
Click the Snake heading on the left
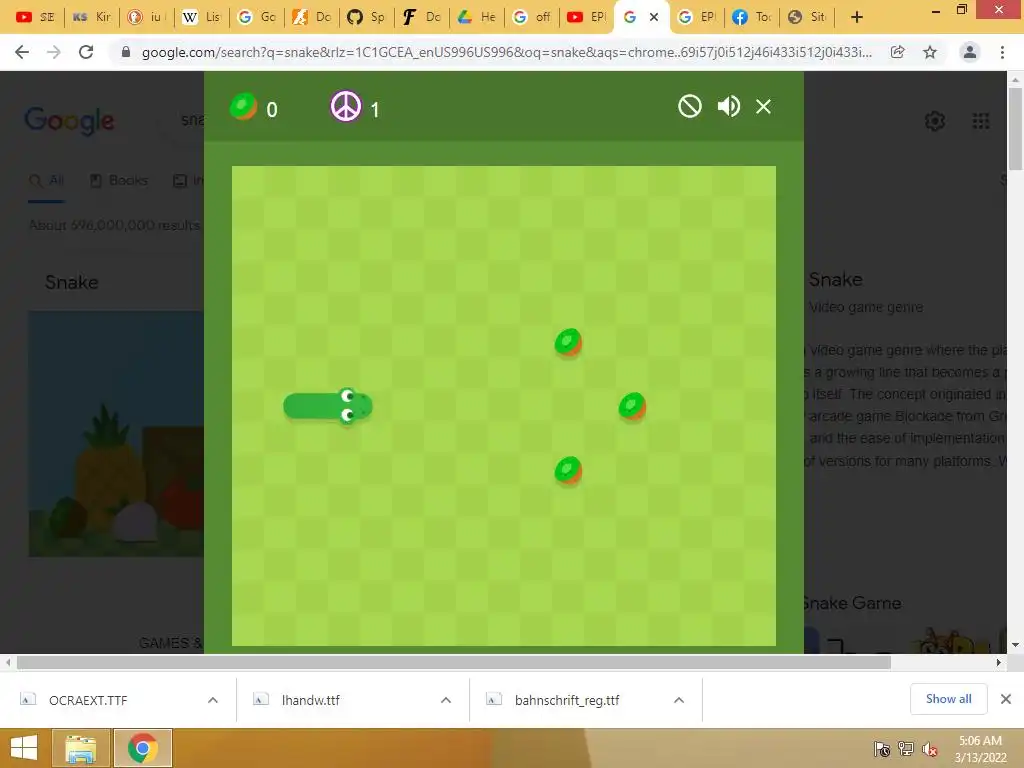[x=72, y=282]
